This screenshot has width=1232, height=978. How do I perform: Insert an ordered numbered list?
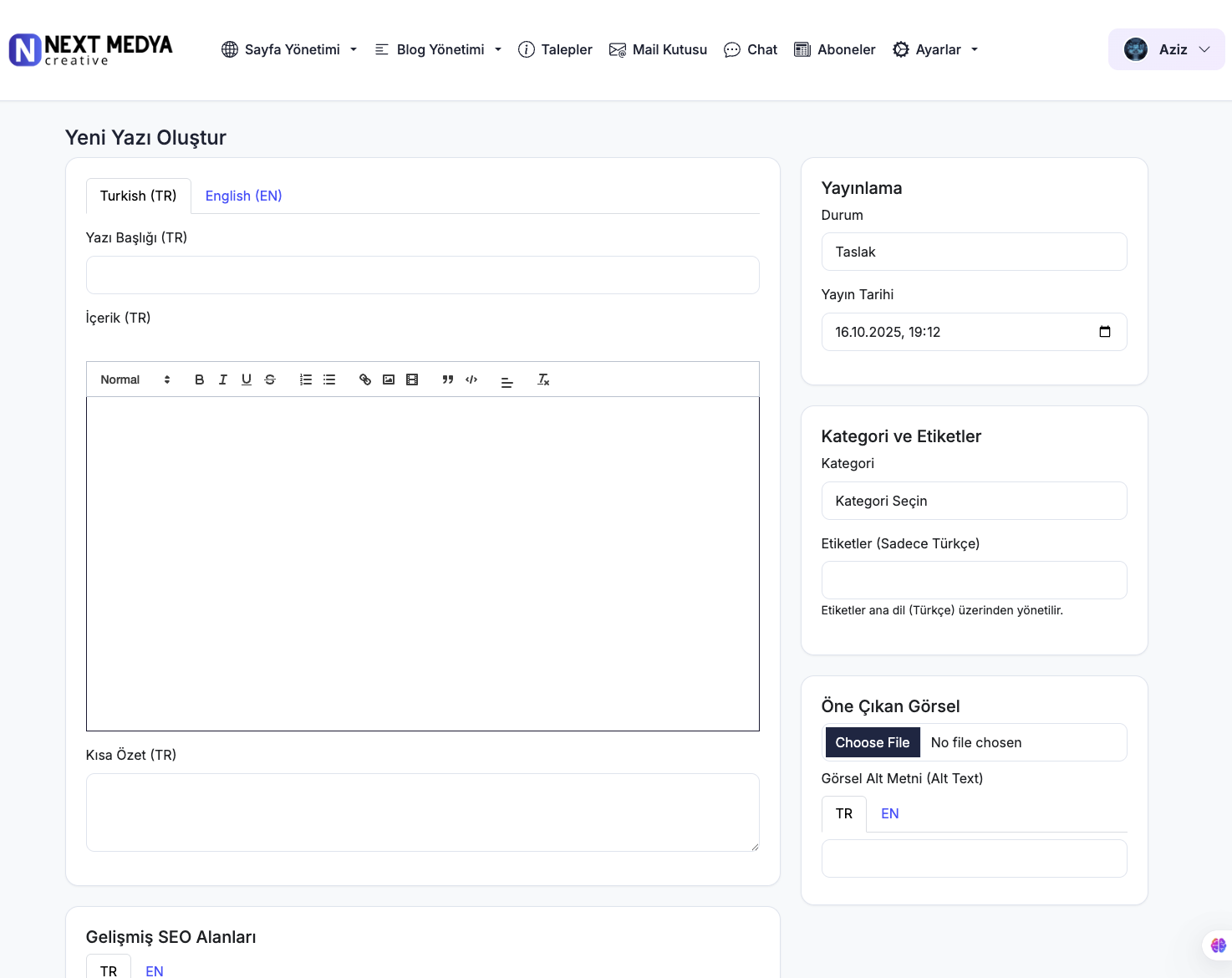pos(306,379)
